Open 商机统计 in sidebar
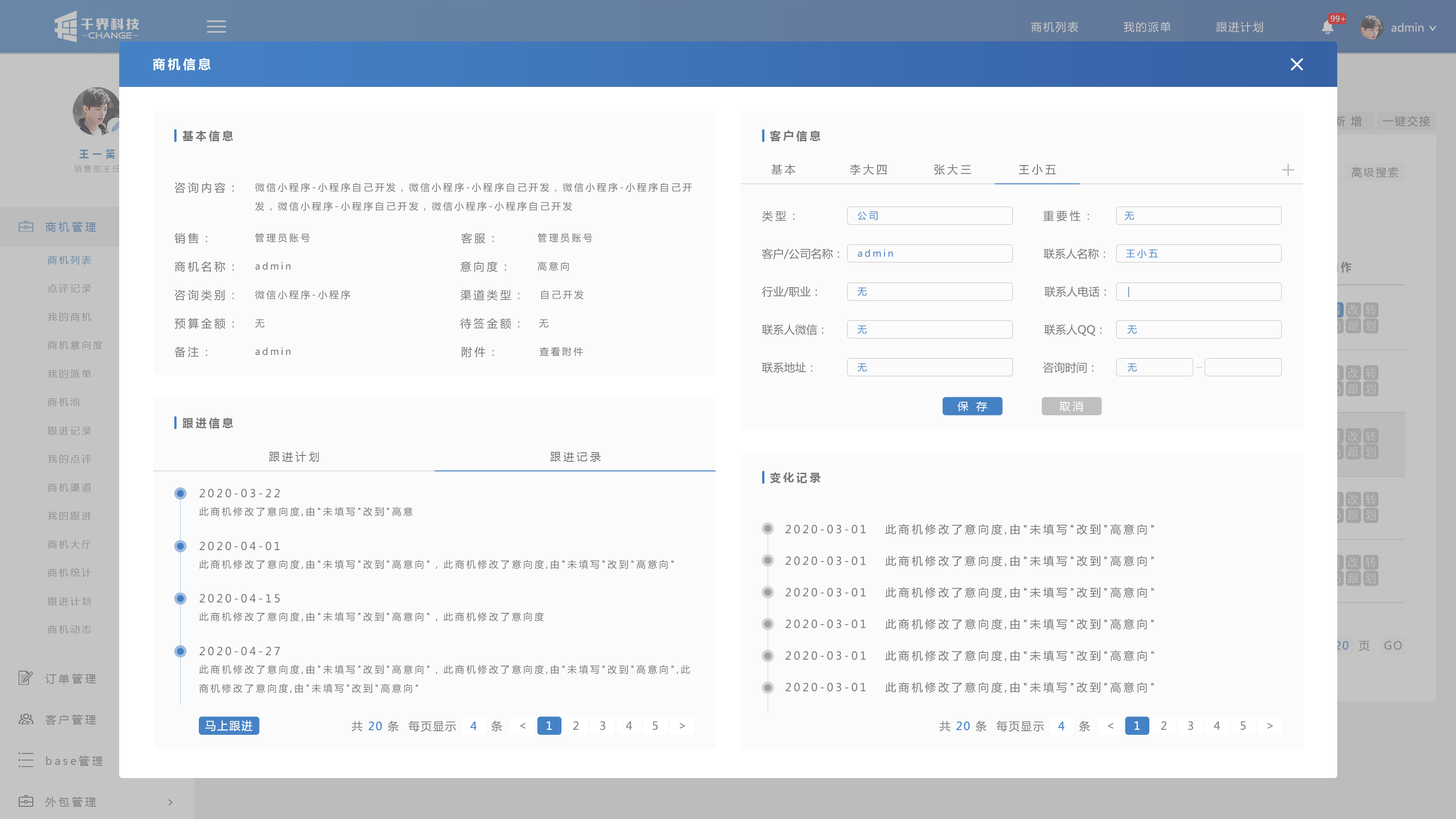 [69, 572]
